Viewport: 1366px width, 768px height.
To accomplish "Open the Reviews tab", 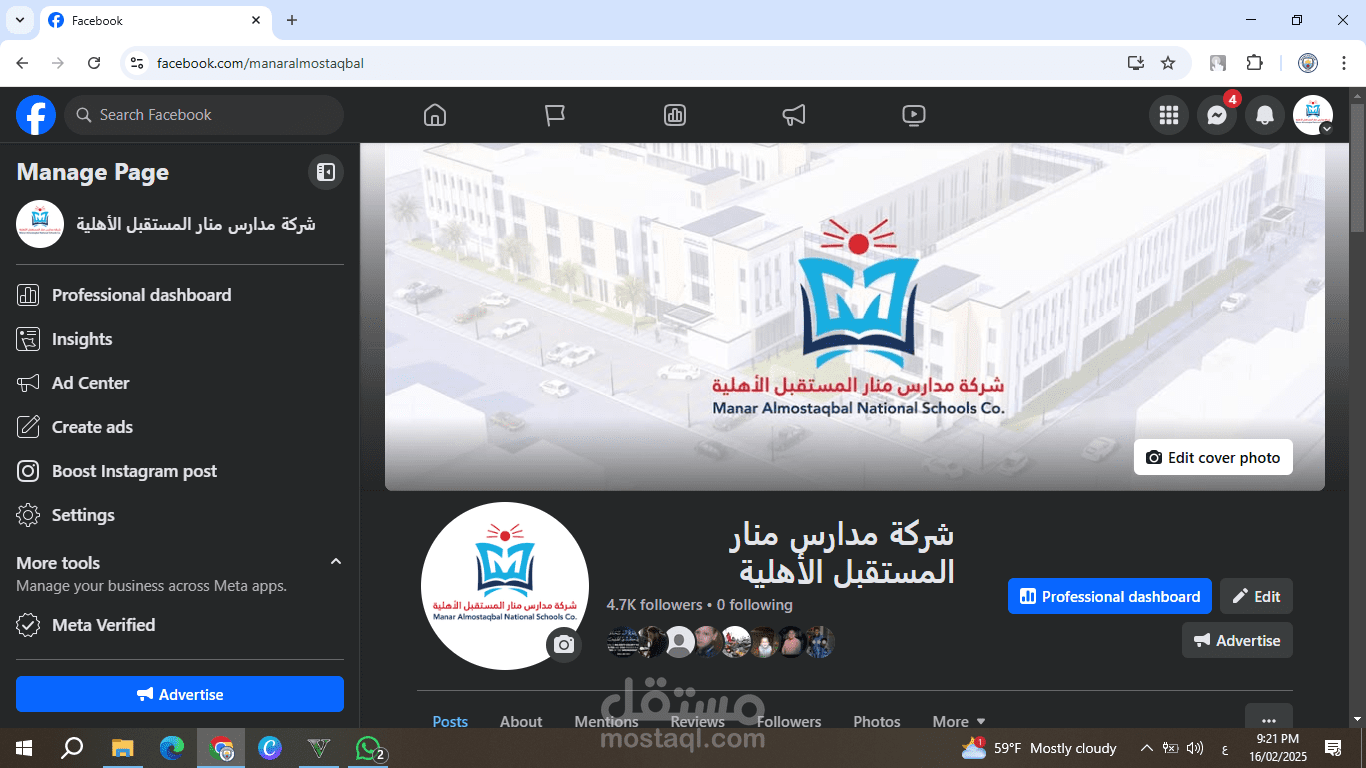I will [x=697, y=721].
